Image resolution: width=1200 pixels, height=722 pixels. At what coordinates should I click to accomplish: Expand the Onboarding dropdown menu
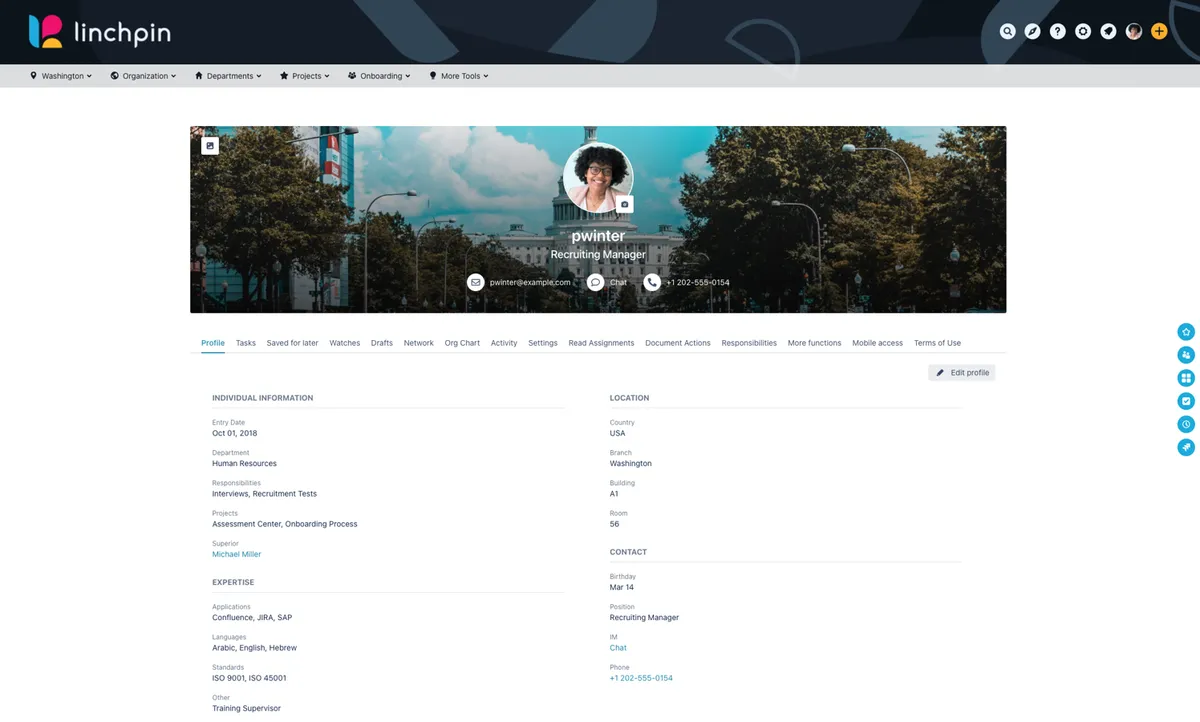tap(379, 76)
